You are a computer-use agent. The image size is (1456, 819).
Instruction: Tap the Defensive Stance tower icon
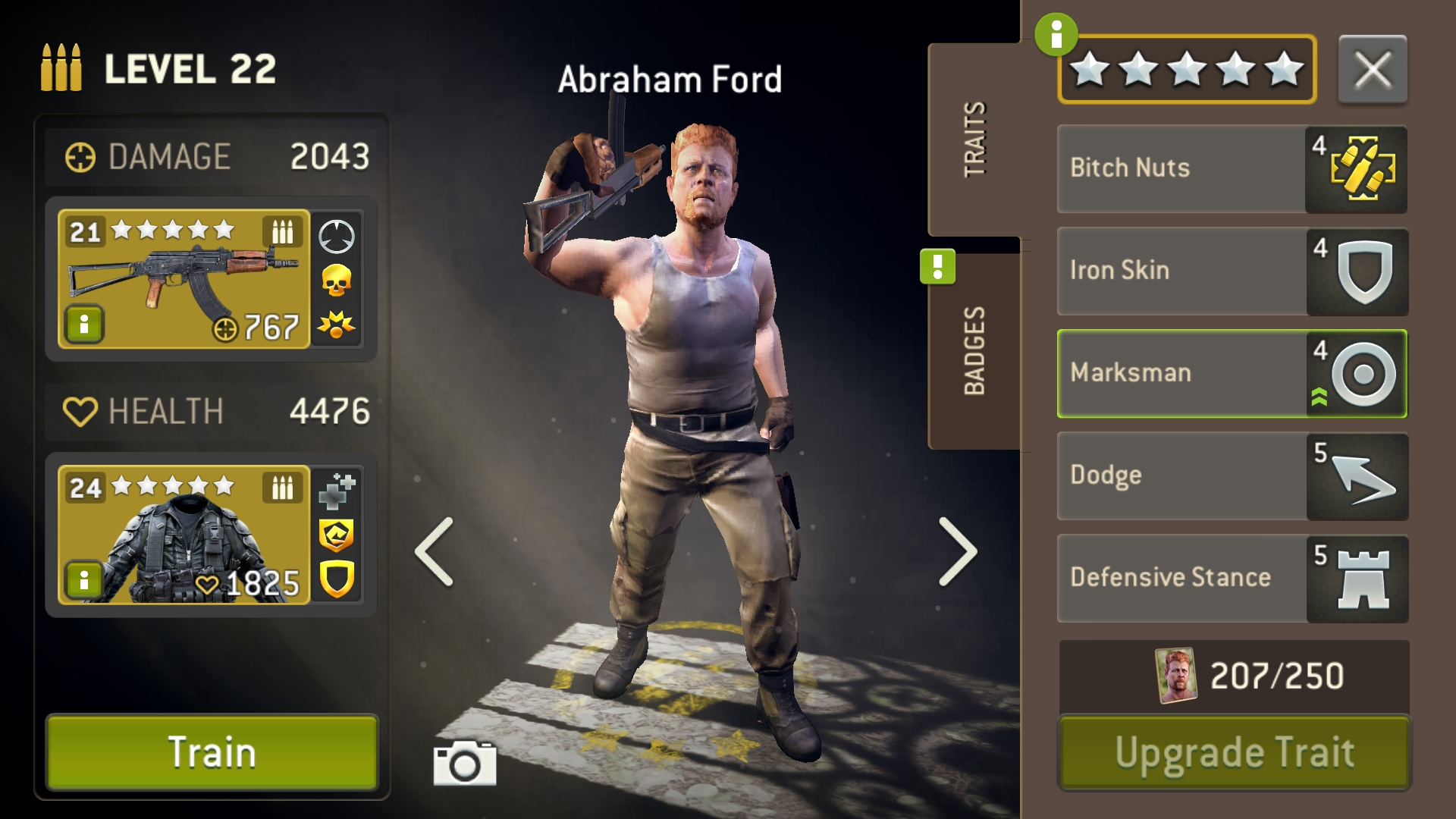pos(1363,579)
